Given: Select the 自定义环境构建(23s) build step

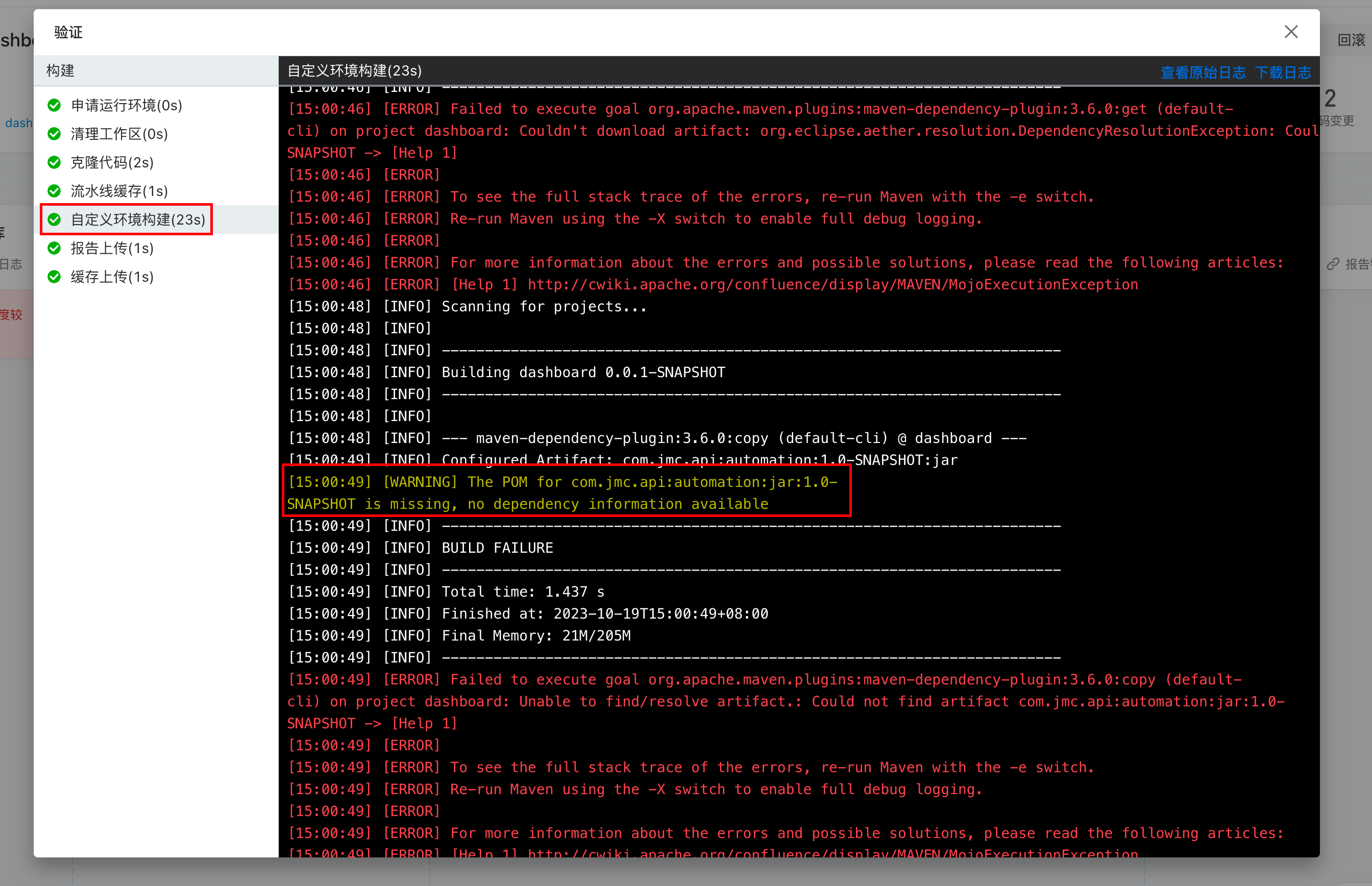Looking at the screenshot, I should (x=138, y=219).
